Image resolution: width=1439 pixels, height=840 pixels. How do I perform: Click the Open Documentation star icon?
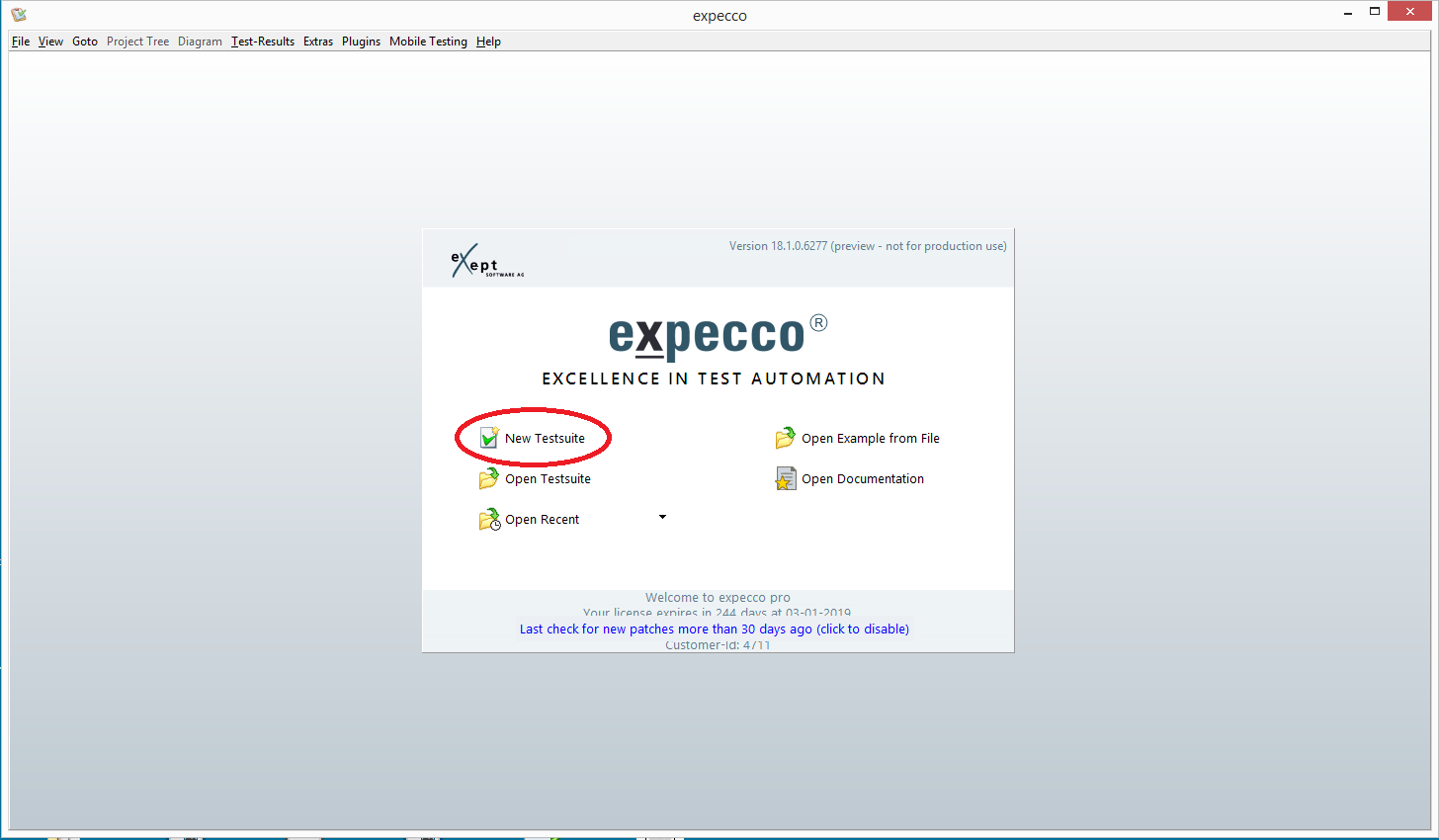click(786, 478)
